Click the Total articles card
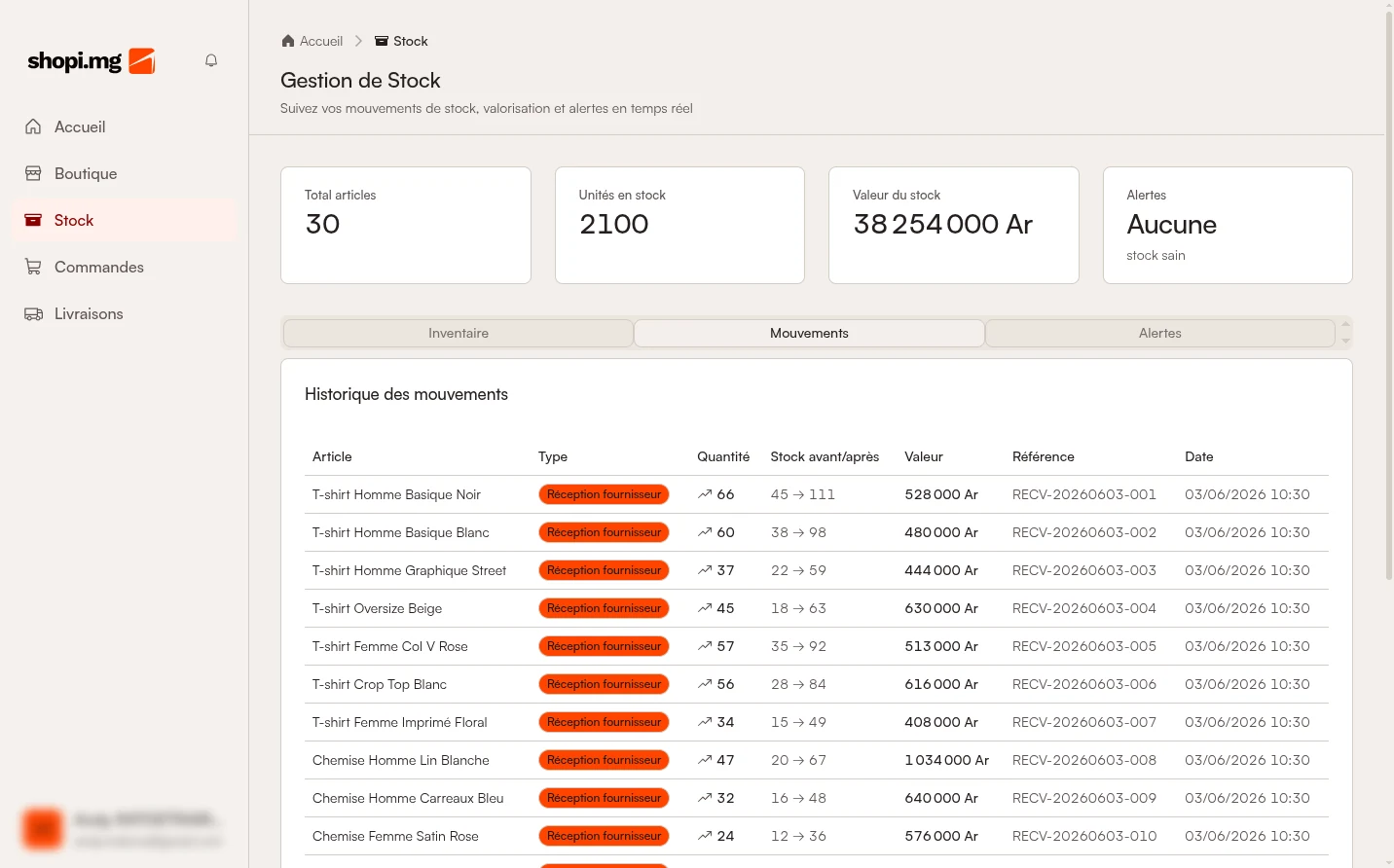1394x868 pixels. tap(406, 225)
